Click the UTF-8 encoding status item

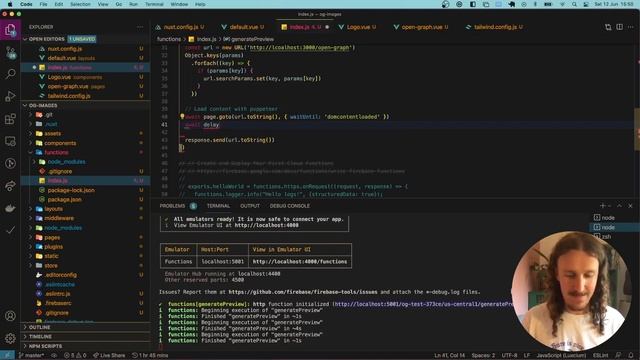click(509, 356)
